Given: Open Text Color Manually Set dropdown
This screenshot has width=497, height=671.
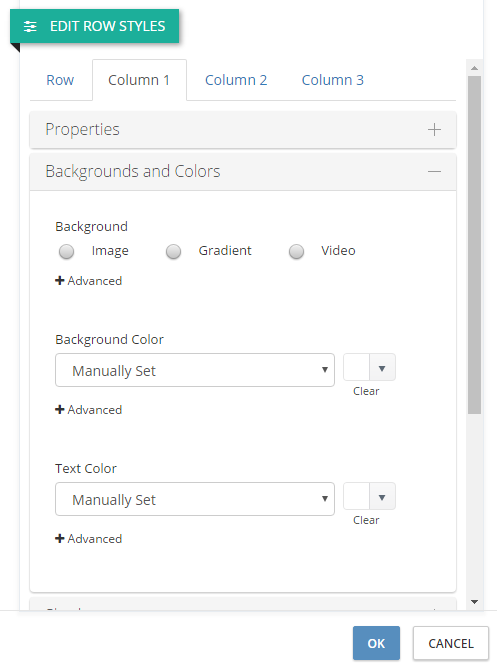Looking at the screenshot, I should pos(195,499).
